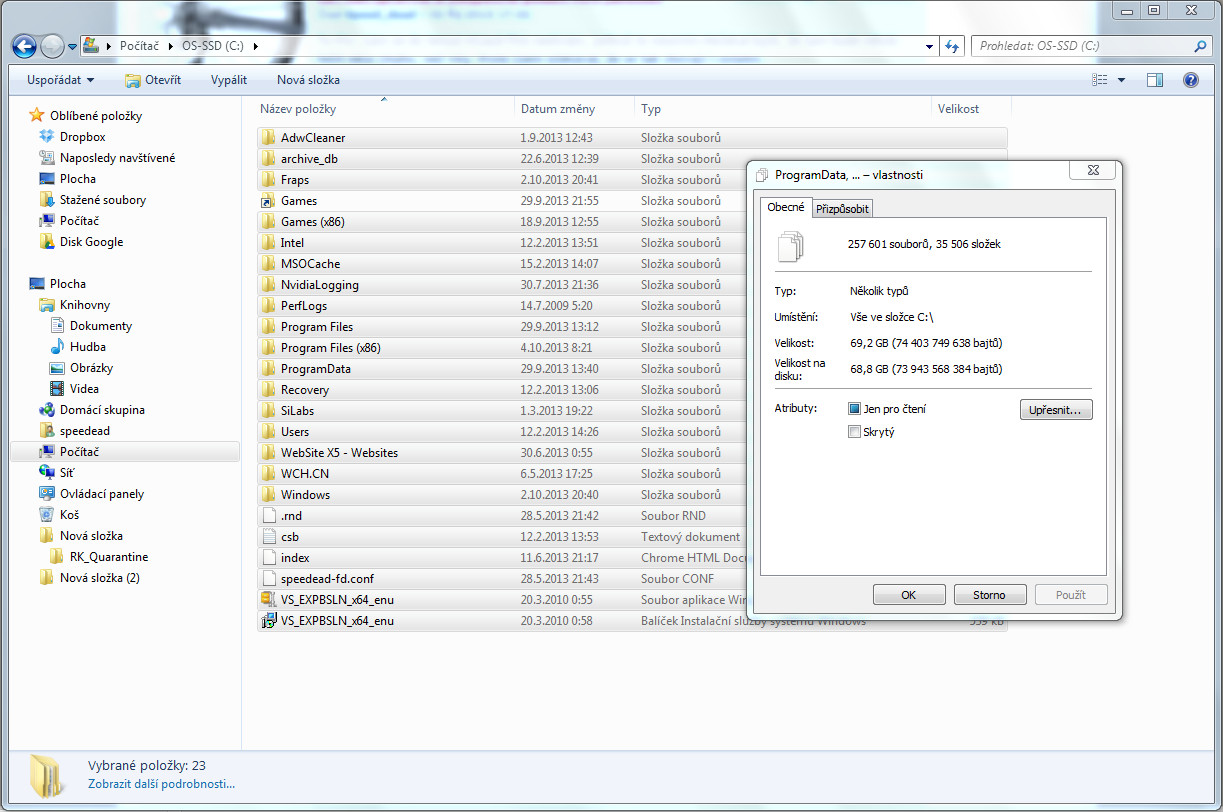Click Nová složka in toolbar
This screenshot has width=1223, height=812.
point(308,80)
